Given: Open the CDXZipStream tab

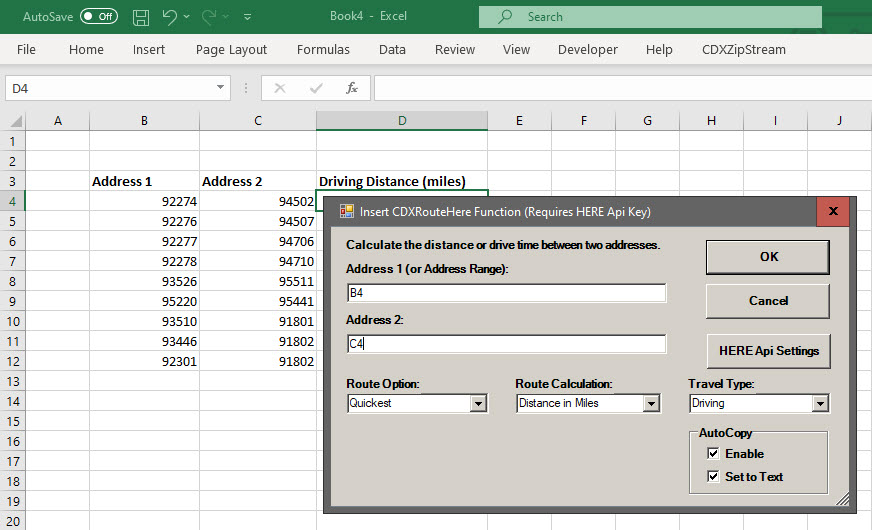Looking at the screenshot, I should (x=744, y=49).
